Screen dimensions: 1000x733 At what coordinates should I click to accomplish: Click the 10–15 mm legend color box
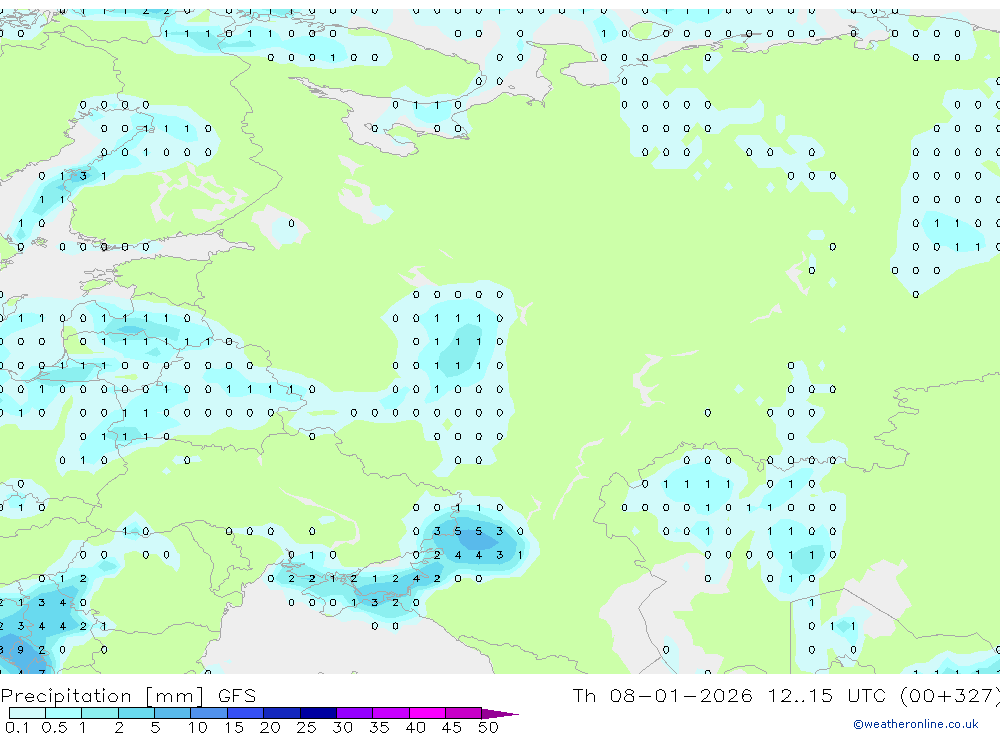click(x=209, y=713)
